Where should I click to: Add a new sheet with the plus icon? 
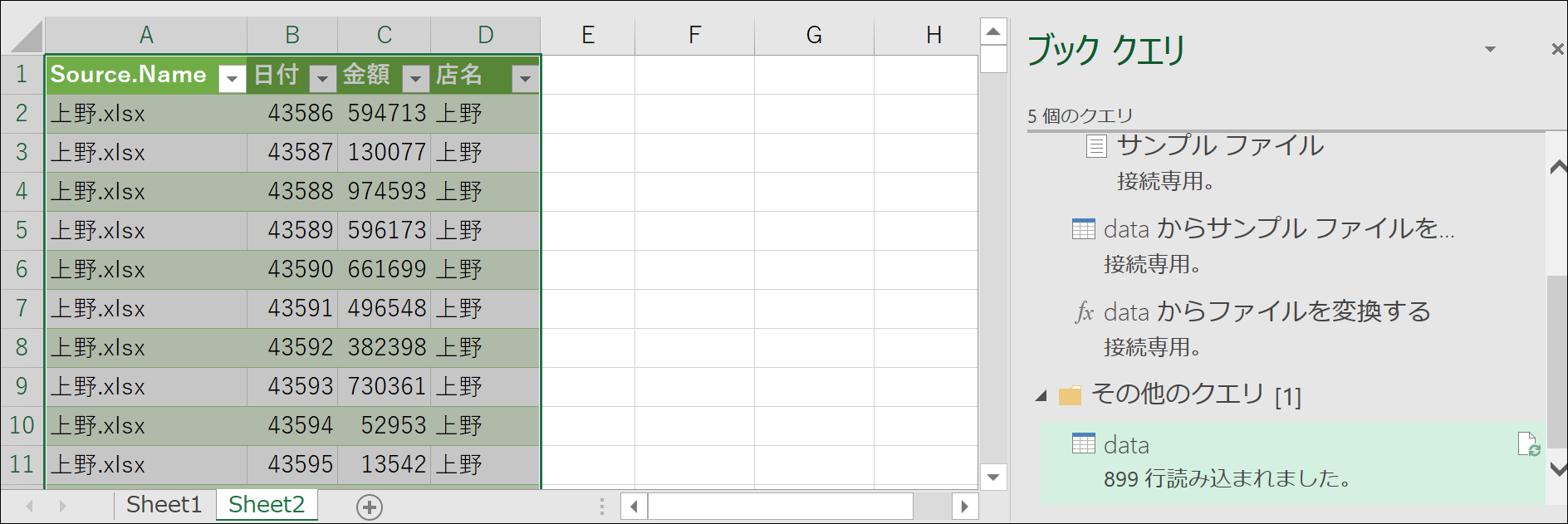(369, 507)
